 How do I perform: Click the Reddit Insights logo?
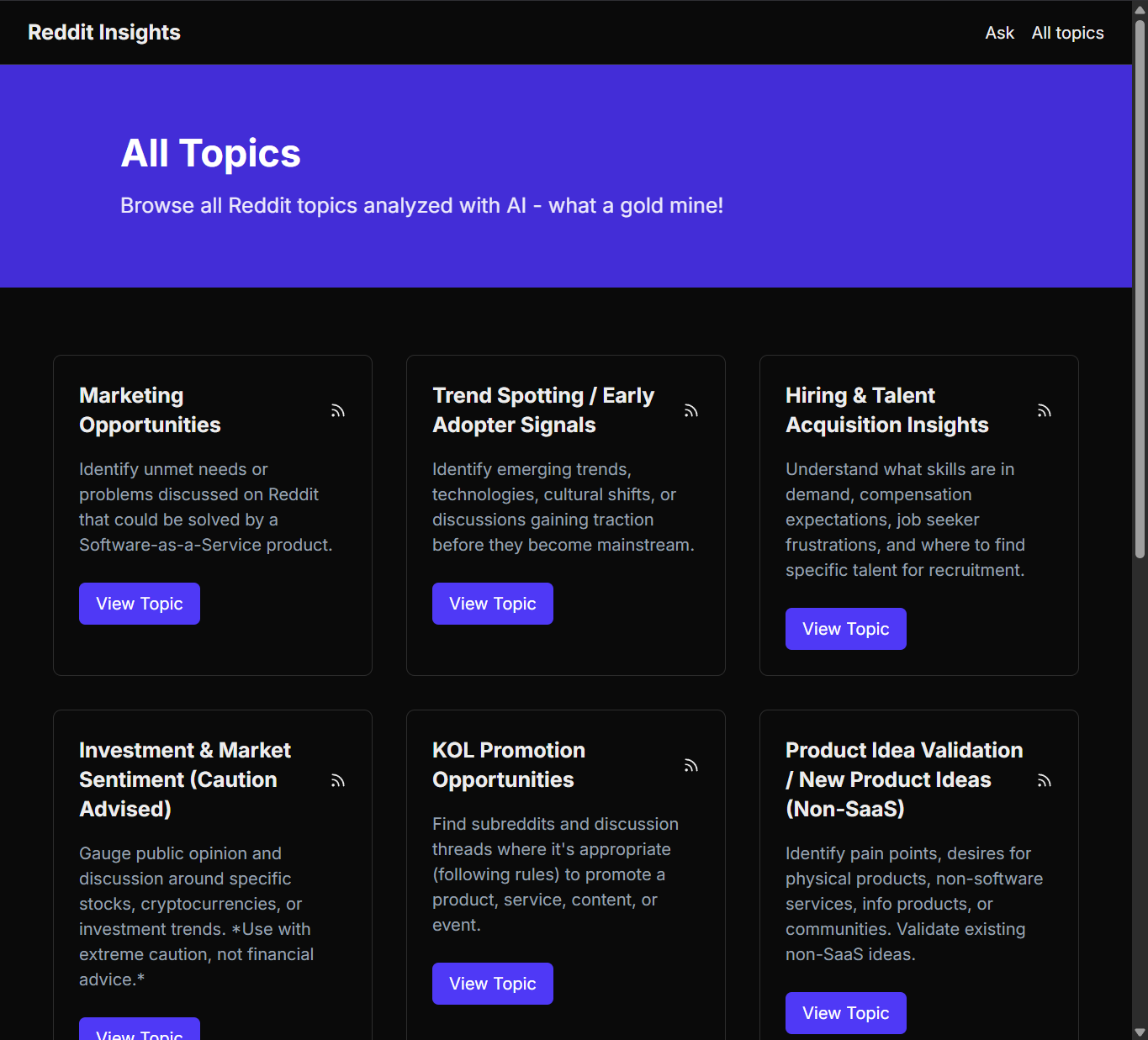(x=103, y=32)
